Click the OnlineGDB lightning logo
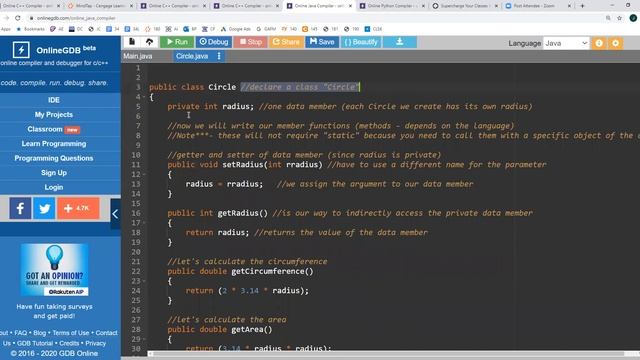This screenshot has width=640, height=360. 21,50
